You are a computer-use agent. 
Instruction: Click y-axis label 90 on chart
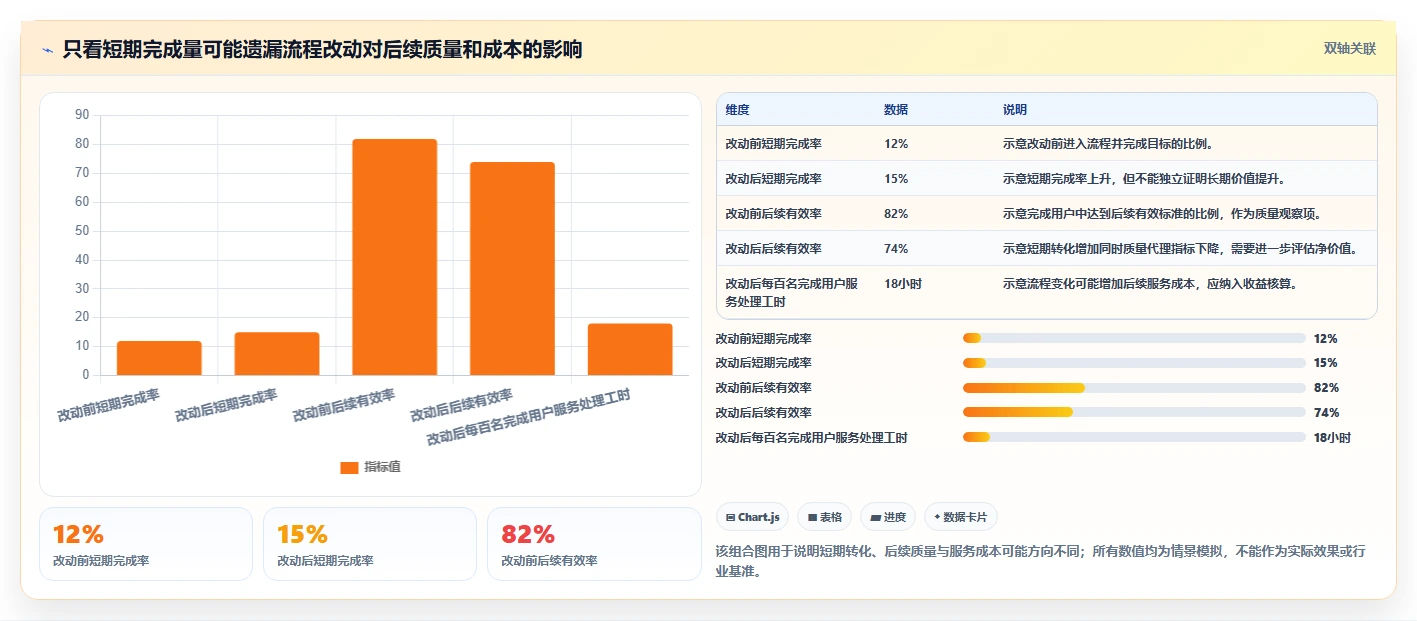tap(82, 115)
